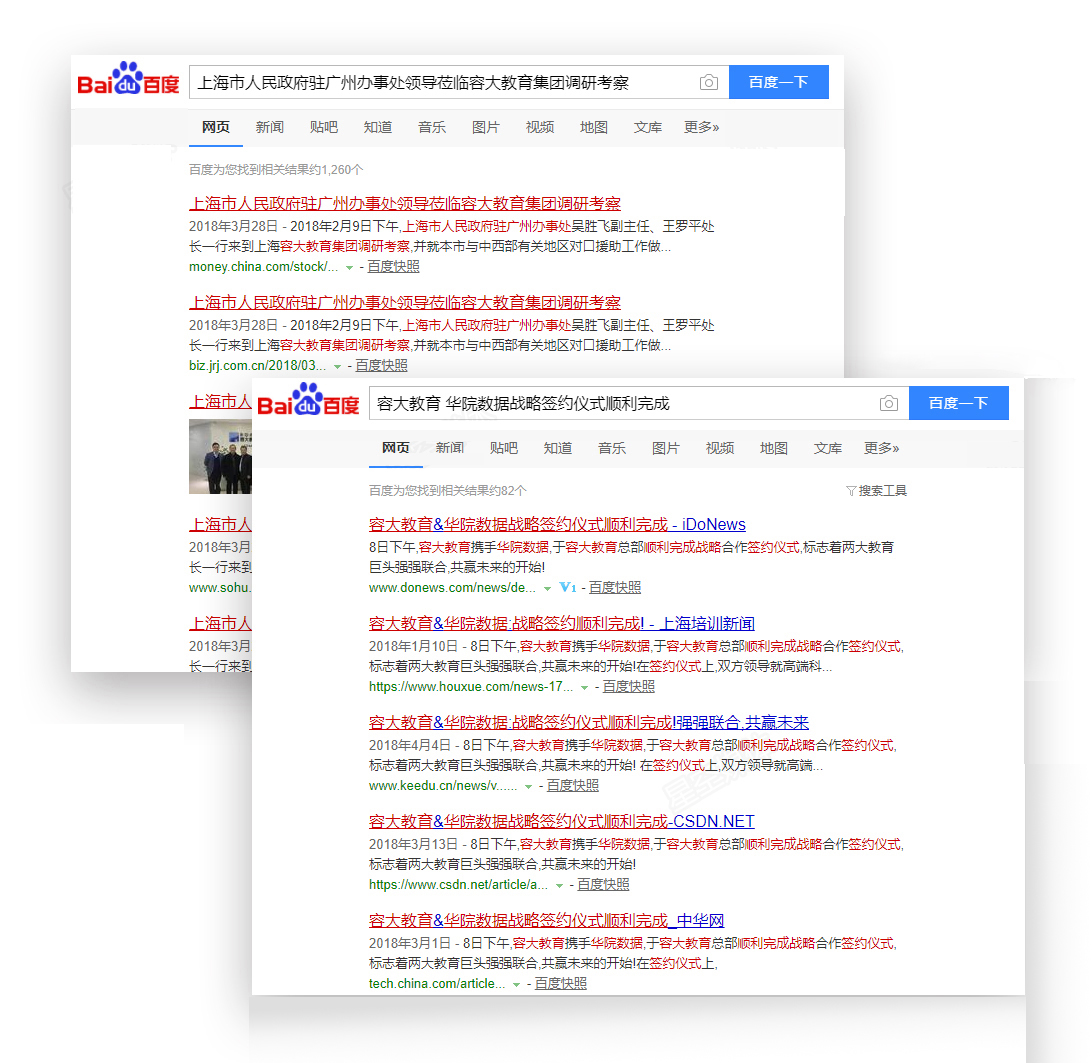Open 百度快照 next to biz.jrj.com.cn result

382,366
